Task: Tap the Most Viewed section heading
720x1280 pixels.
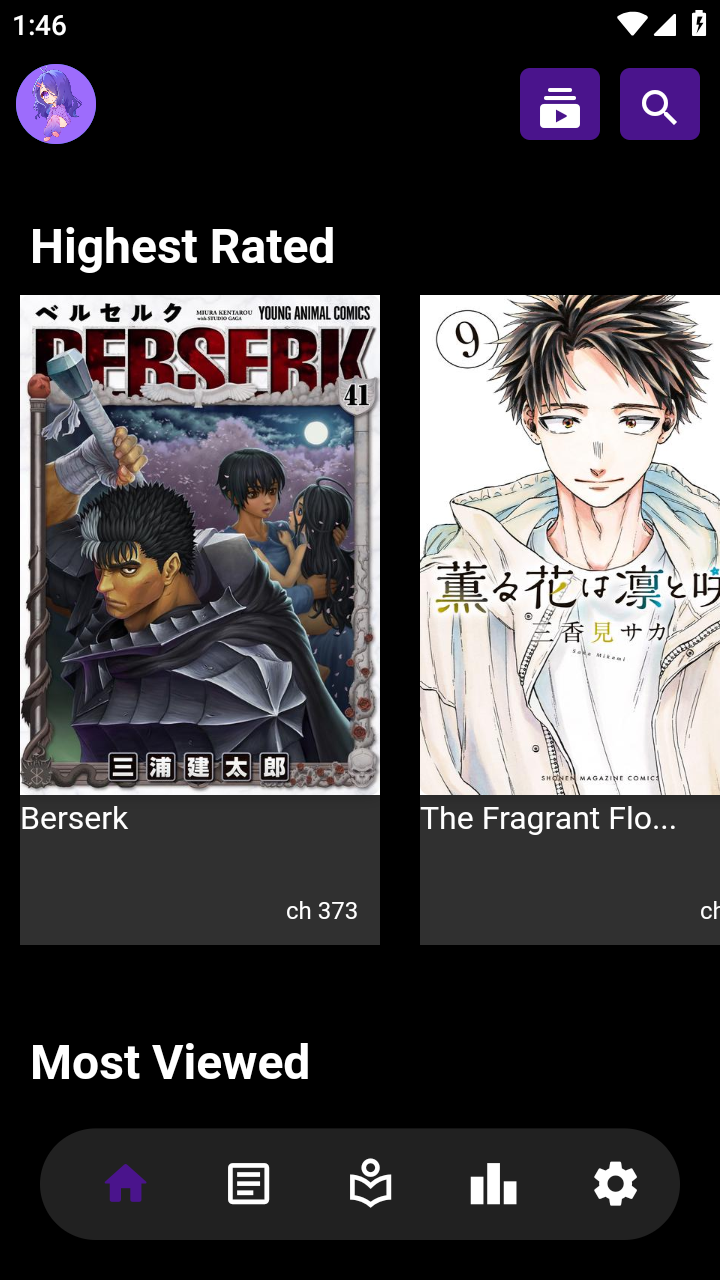Action: [x=170, y=1062]
